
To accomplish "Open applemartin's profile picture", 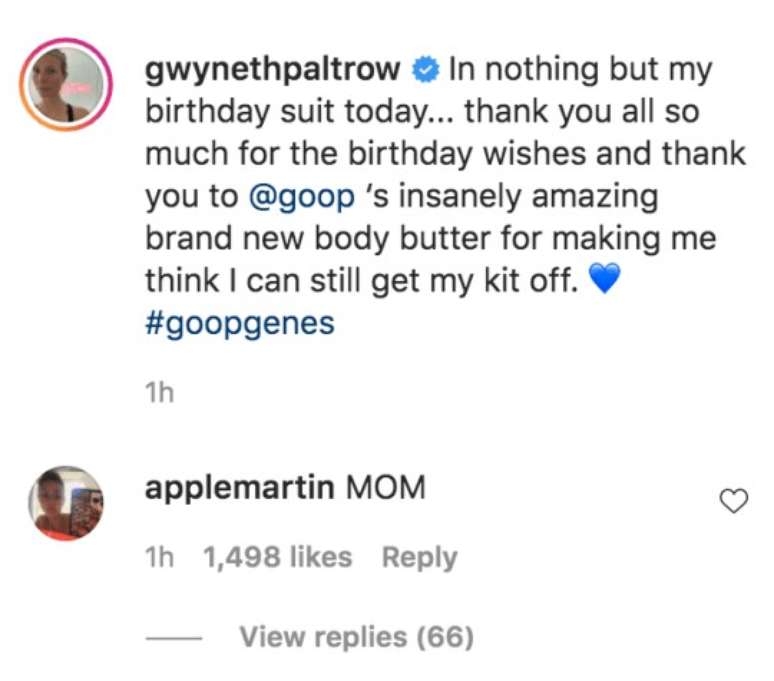I will click(66, 503).
